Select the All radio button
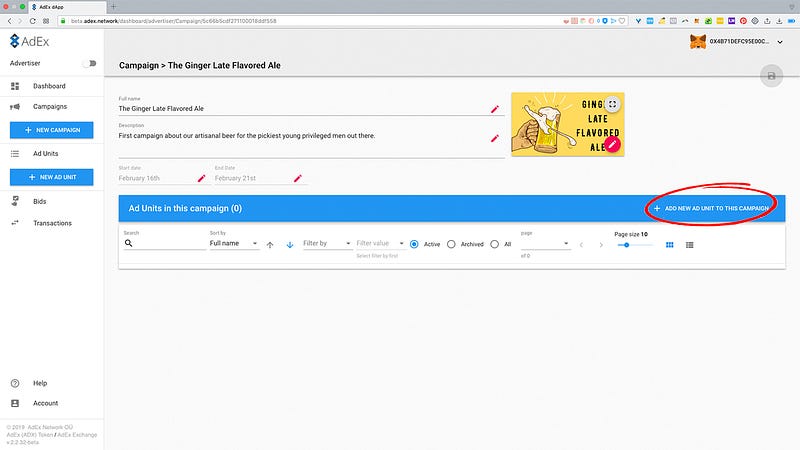Screen dimensions: 800x450 coord(494,244)
